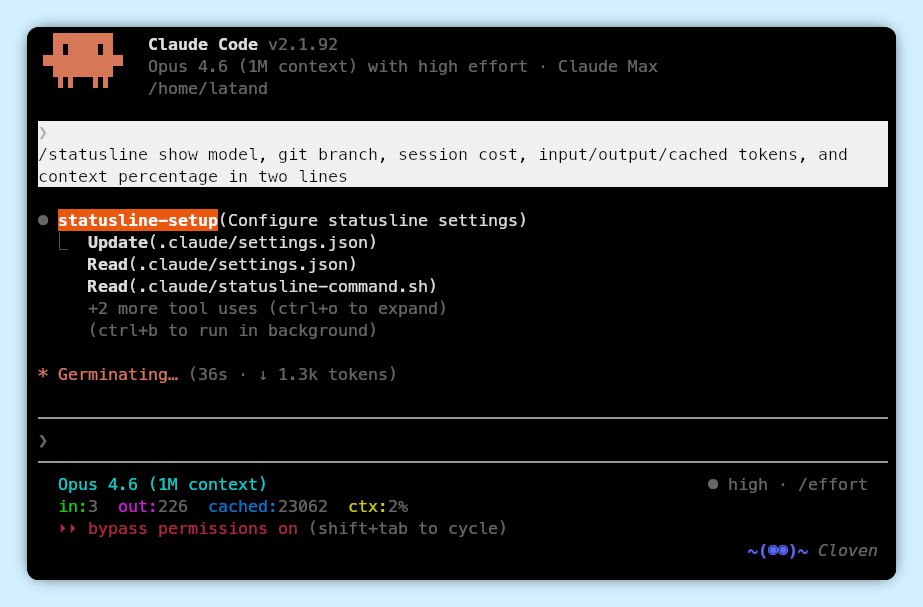
Task: Toggle bypass permissions on mode
Action: point(193,528)
